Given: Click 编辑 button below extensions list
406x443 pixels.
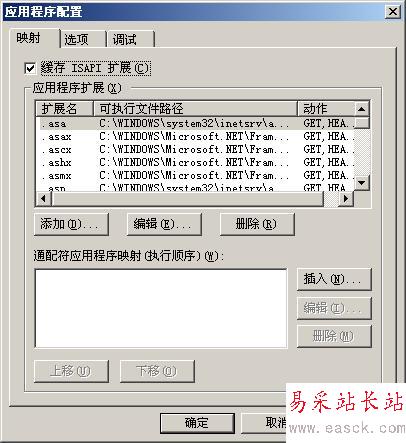Looking at the screenshot, I should (x=164, y=224).
